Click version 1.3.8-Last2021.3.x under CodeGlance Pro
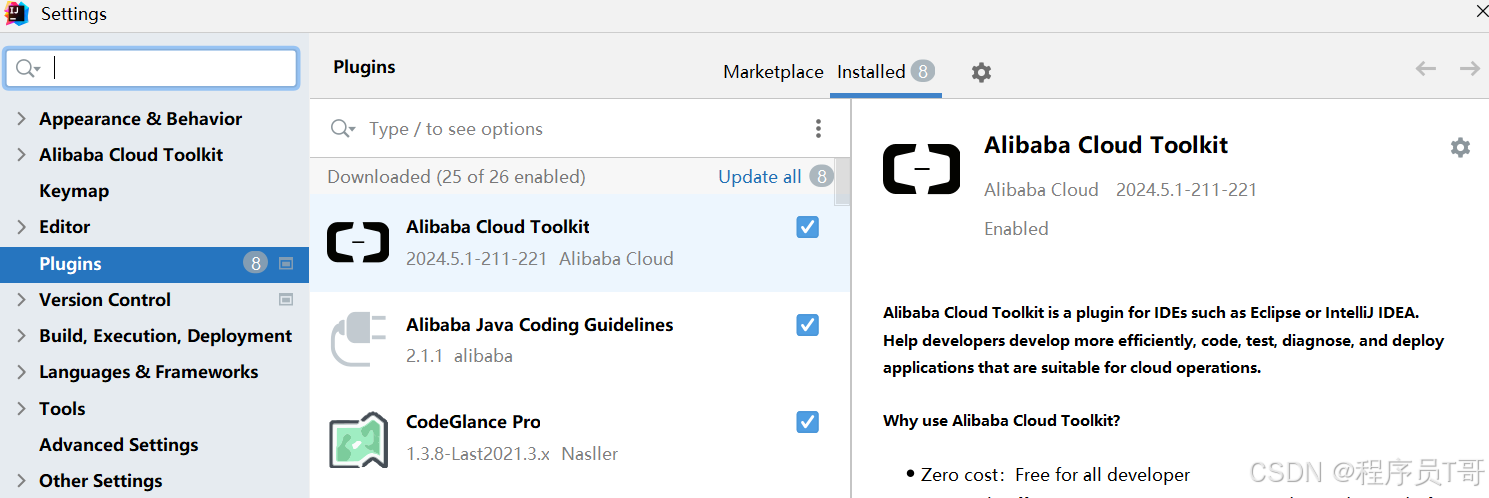1489x498 pixels. (x=478, y=453)
